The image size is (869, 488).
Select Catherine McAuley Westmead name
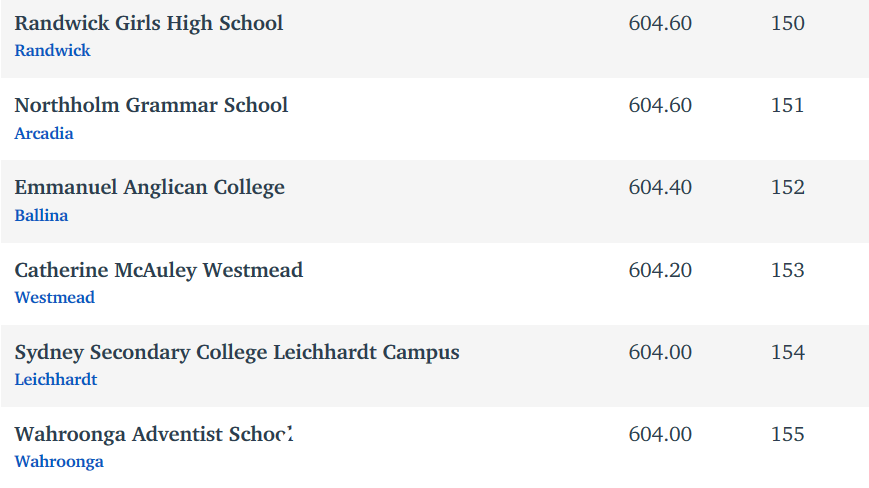pos(159,270)
